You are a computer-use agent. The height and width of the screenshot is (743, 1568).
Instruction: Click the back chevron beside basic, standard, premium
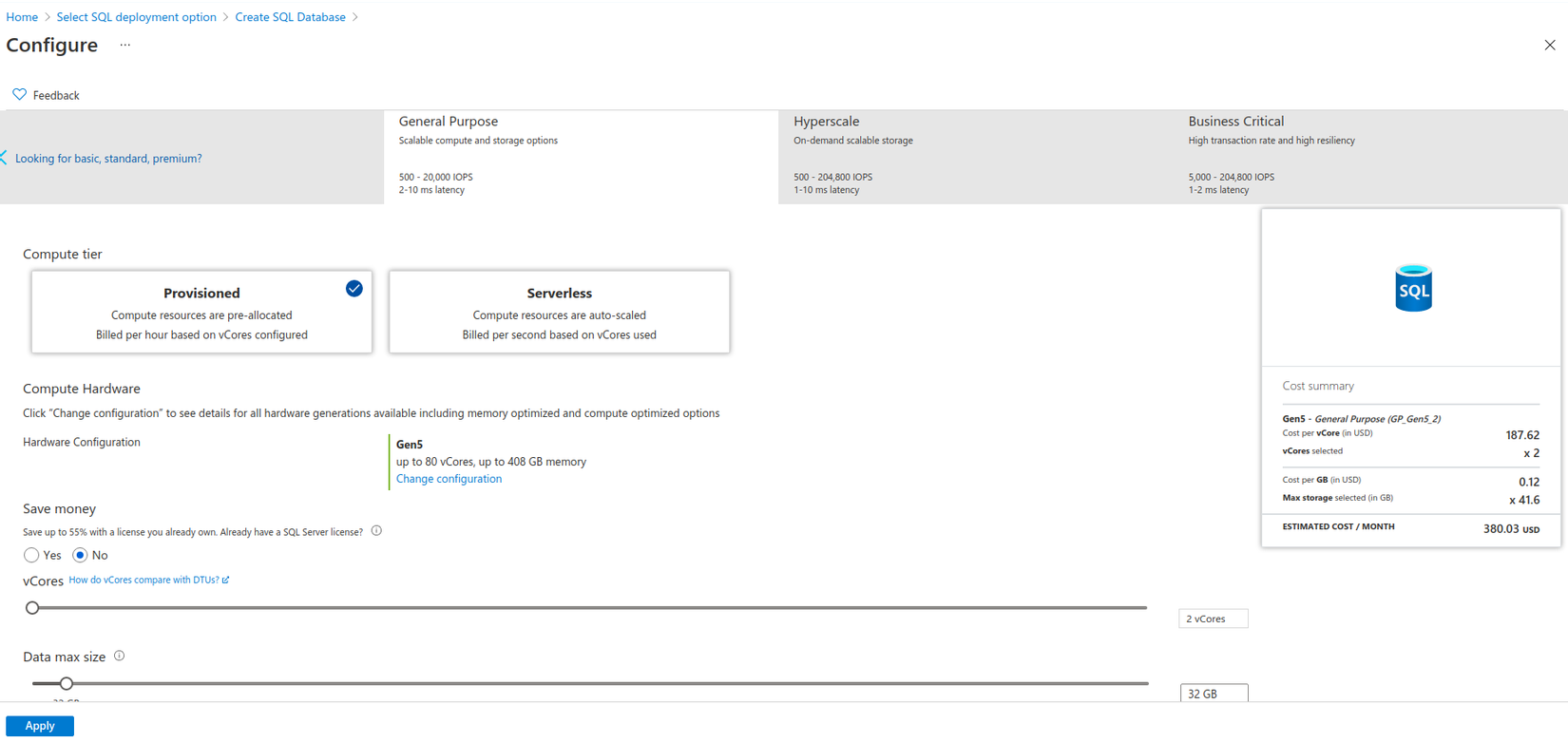pos(4,158)
